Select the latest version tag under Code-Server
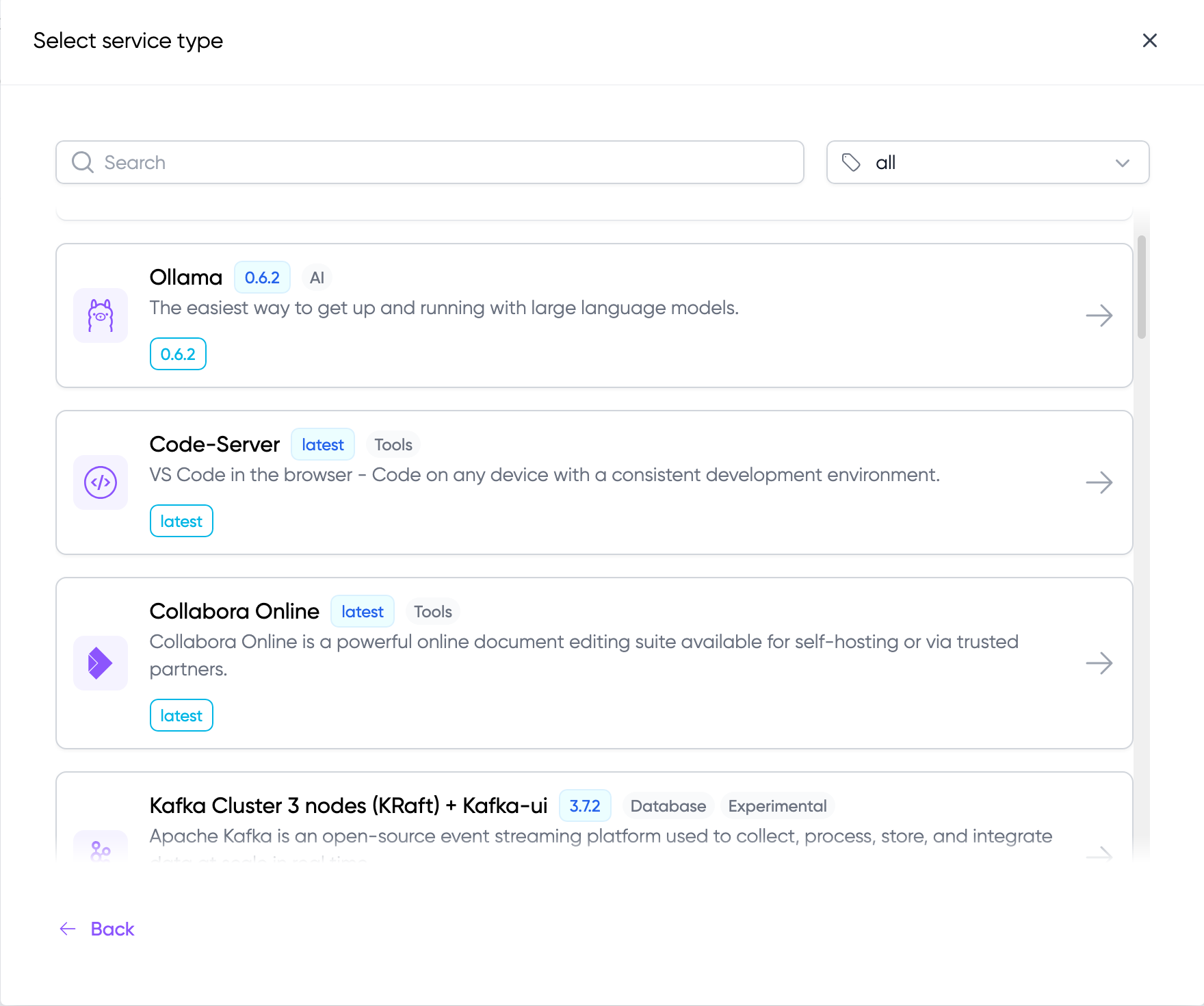Image resolution: width=1204 pixels, height=1006 pixels. (181, 521)
